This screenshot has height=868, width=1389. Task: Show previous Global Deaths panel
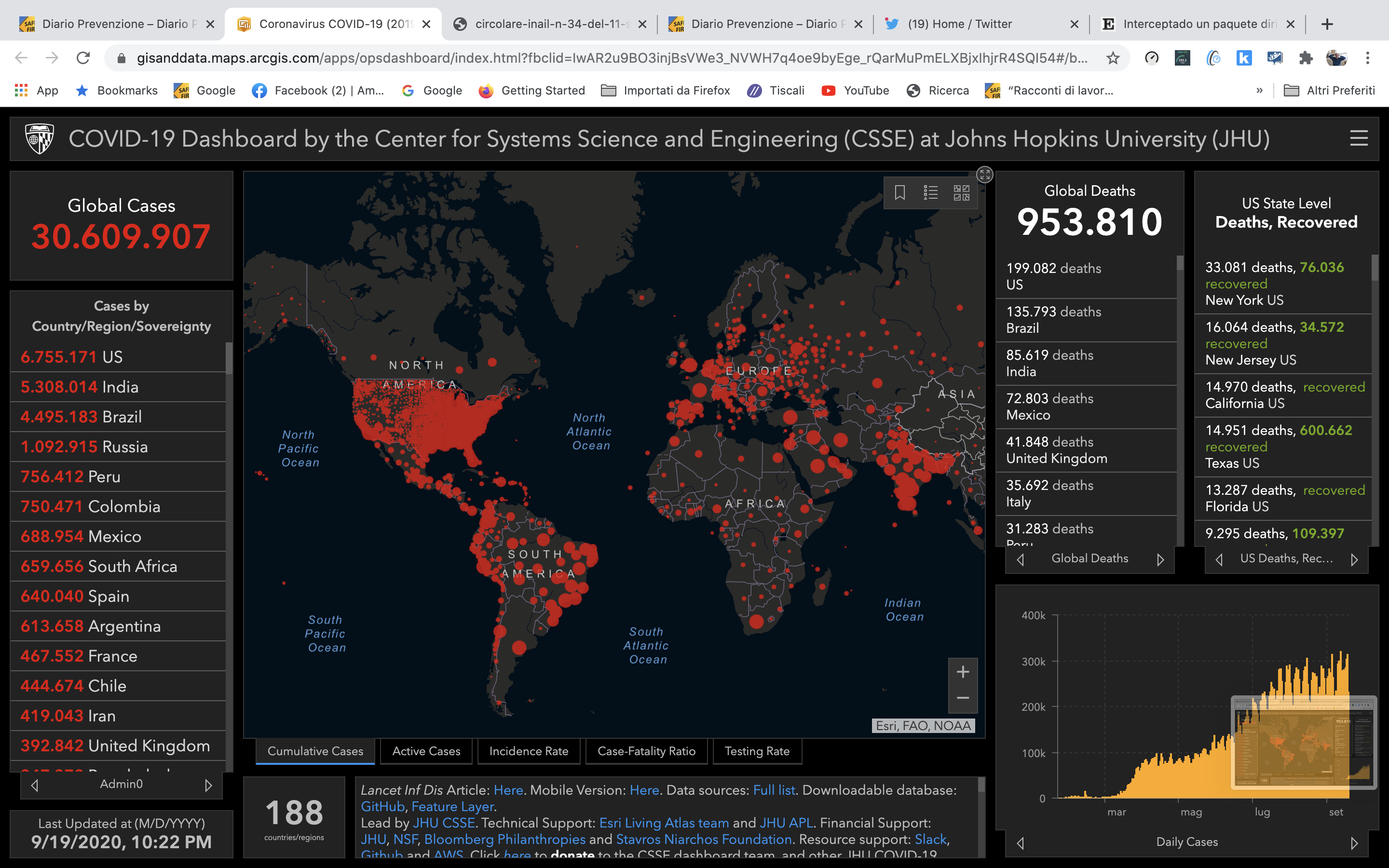[1021, 559]
